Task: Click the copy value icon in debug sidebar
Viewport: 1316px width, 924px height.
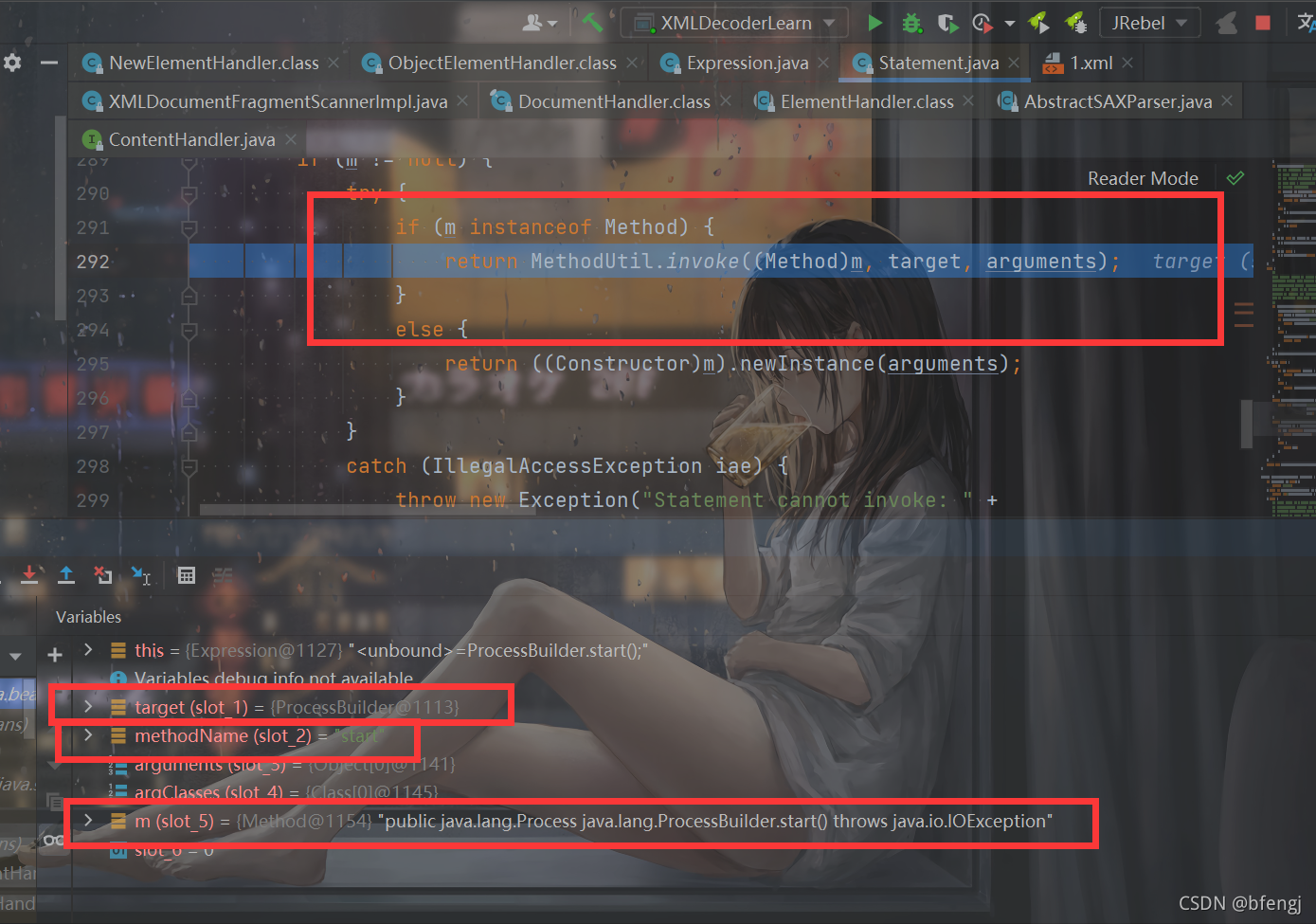Action: [x=54, y=802]
